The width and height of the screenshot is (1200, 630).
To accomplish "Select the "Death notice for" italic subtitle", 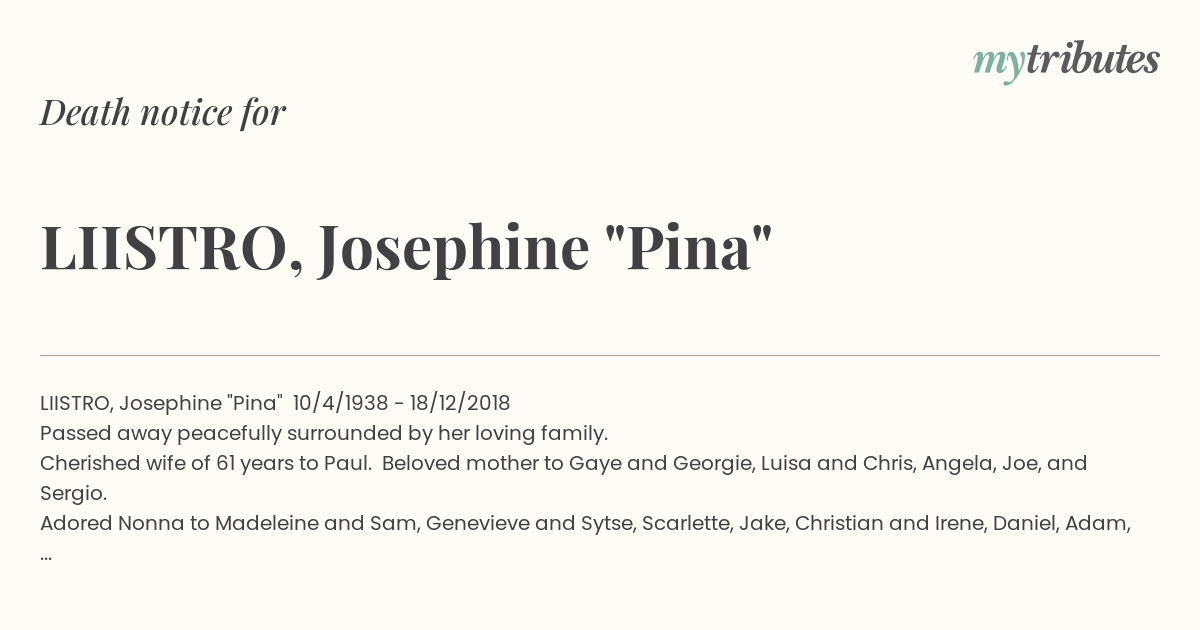I will point(163,113).
